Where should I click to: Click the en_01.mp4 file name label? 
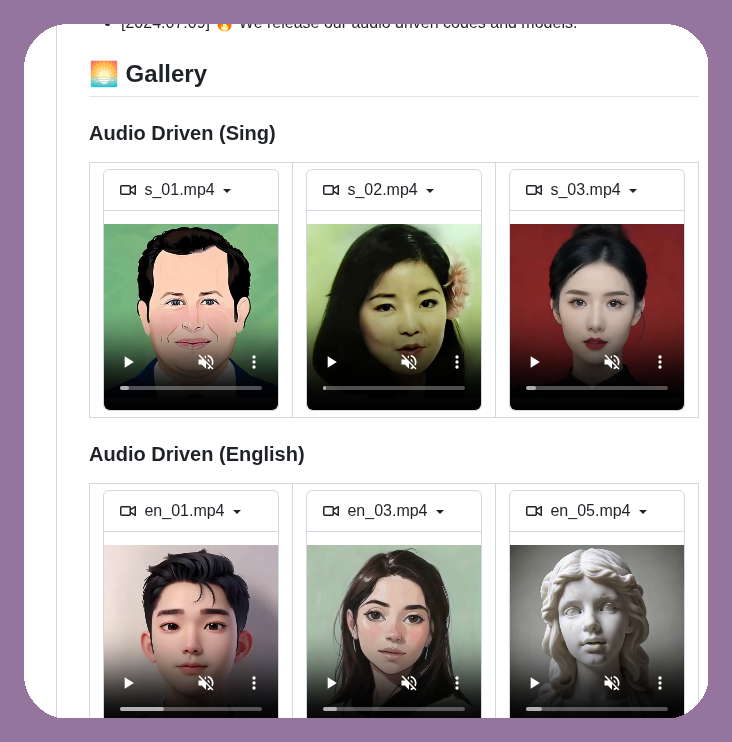tap(185, 511)
